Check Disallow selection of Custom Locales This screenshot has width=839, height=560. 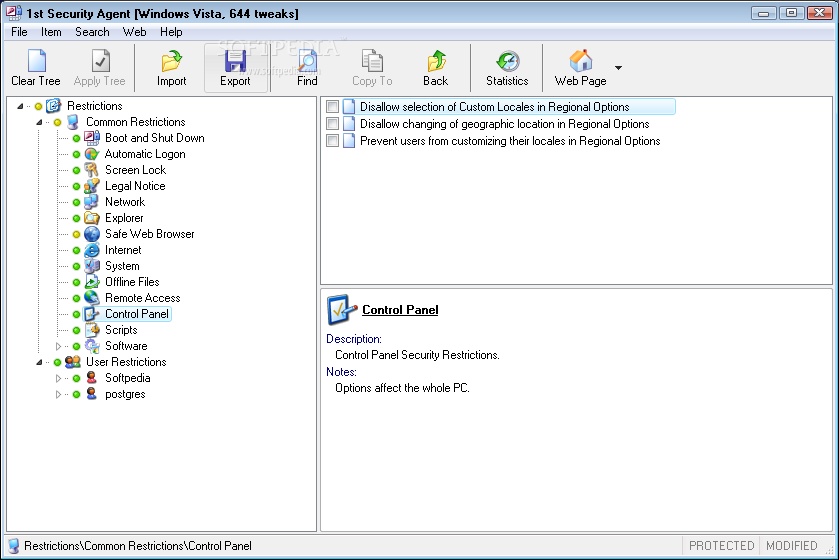[x=332, y=107]
